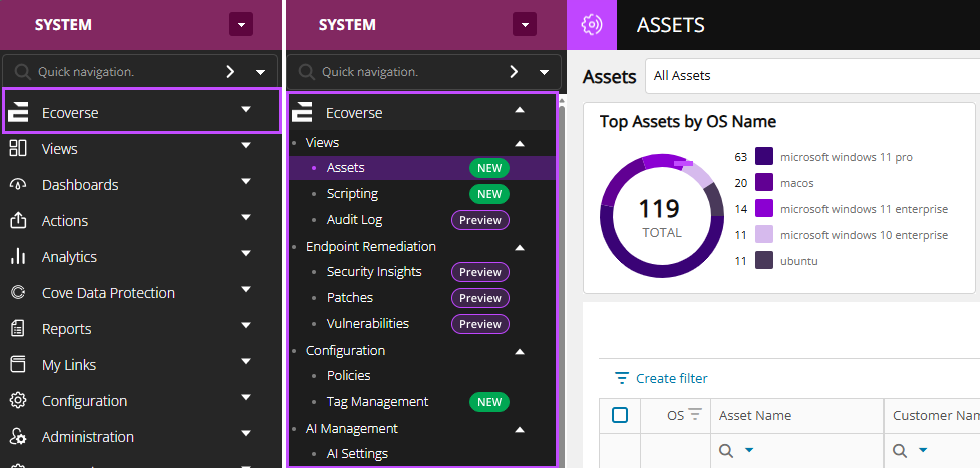Click the Actions upload icon

[x=18, y=220]
